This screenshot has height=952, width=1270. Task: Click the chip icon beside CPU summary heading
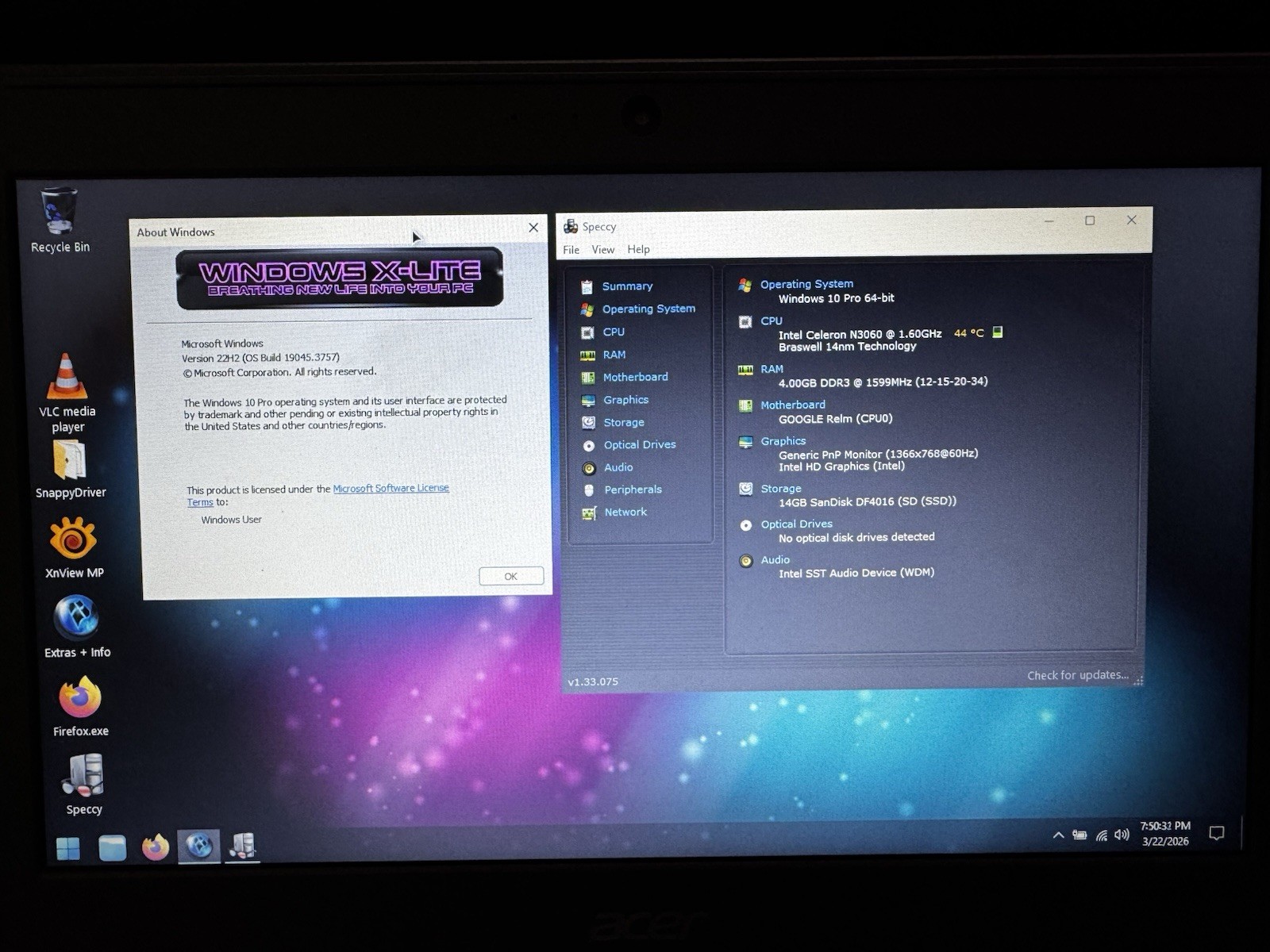point(745,321)
